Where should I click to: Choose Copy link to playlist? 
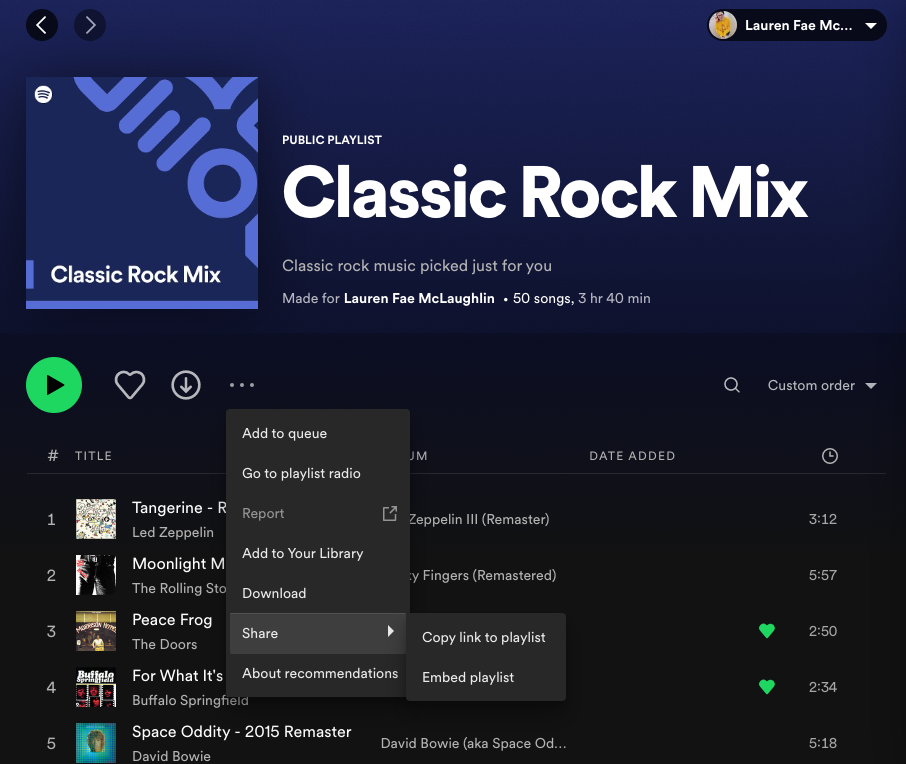click(x=485, y=637)
